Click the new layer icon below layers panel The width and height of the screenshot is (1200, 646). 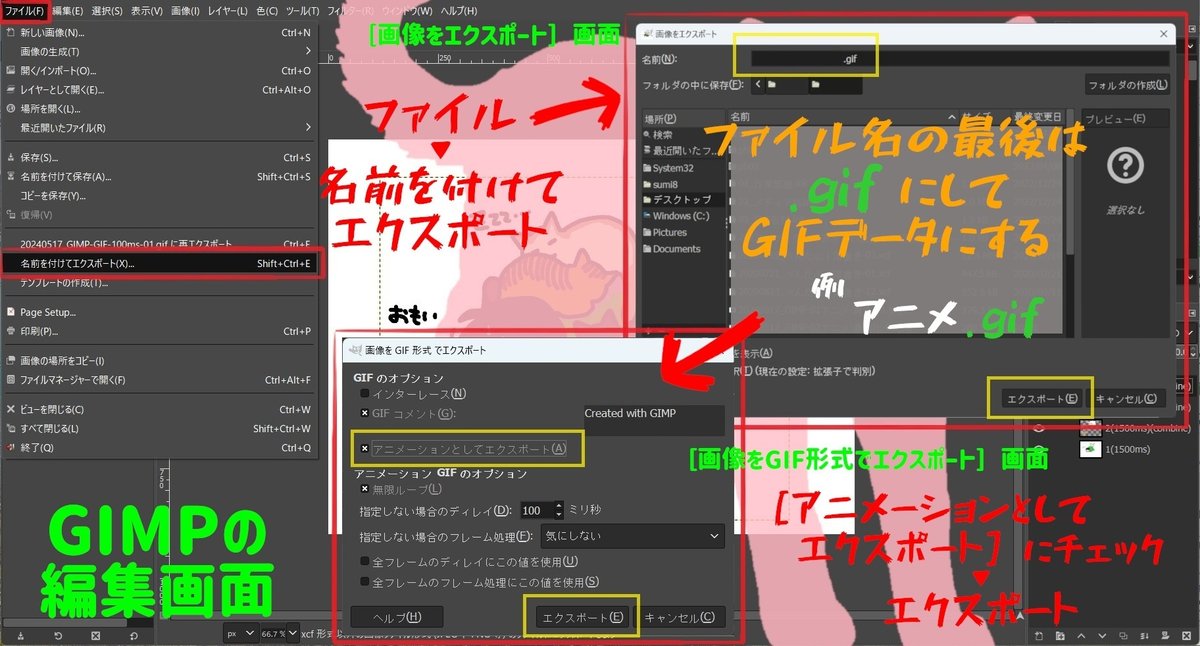coord(1040,635)
